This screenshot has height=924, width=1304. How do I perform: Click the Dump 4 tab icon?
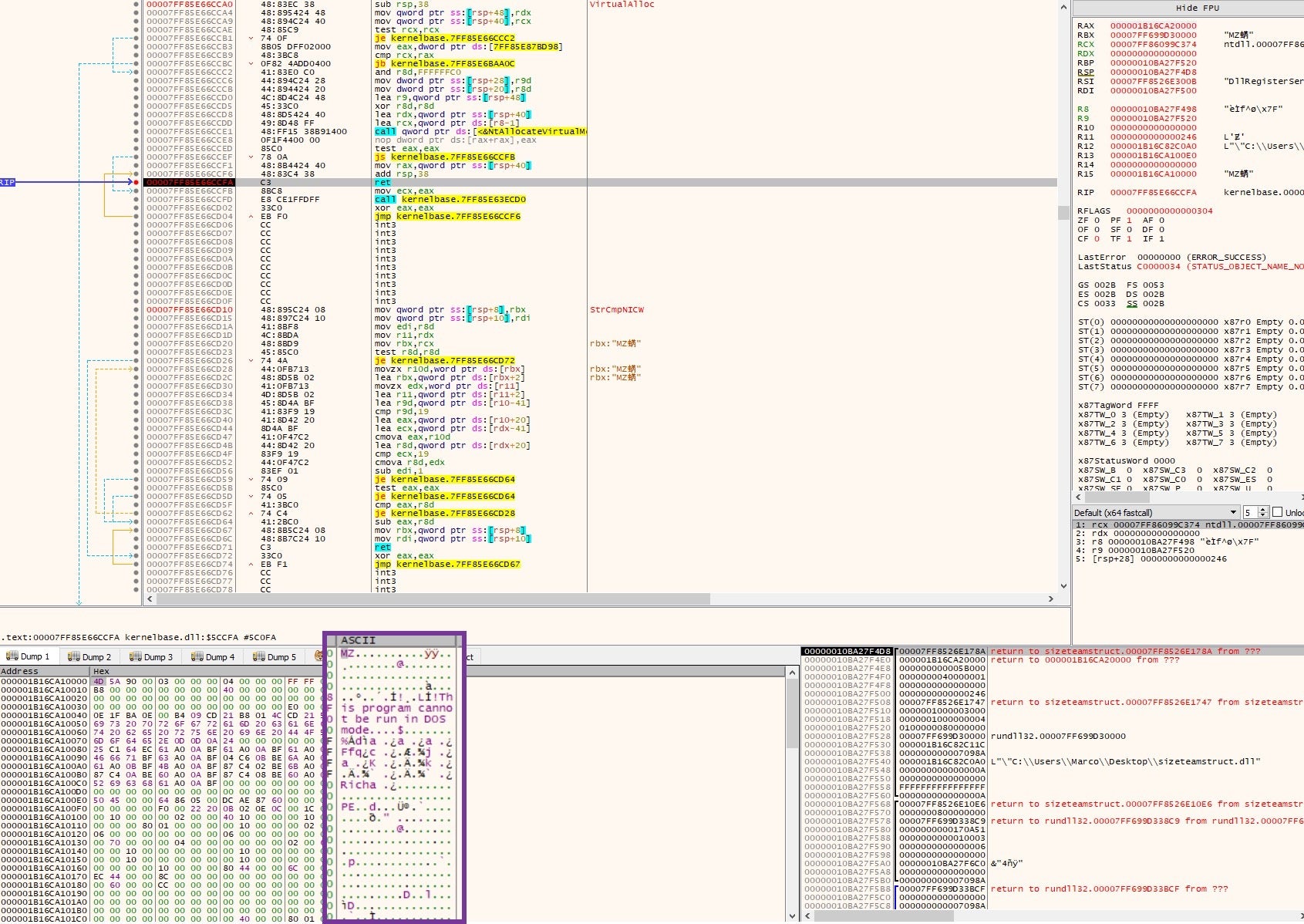[197, 657]
